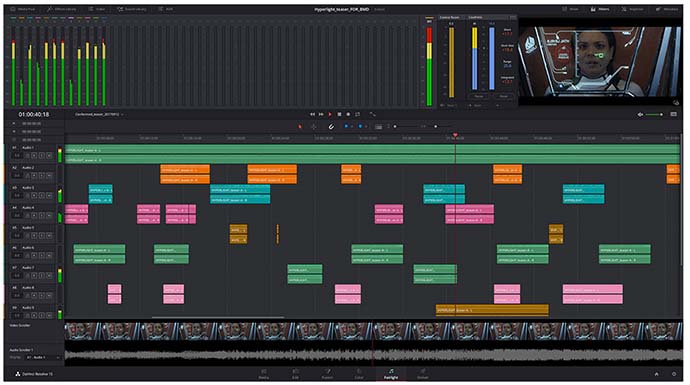Select the red pointer selection tool
This screenshot has height=385, width=690.
pos(300,127)
